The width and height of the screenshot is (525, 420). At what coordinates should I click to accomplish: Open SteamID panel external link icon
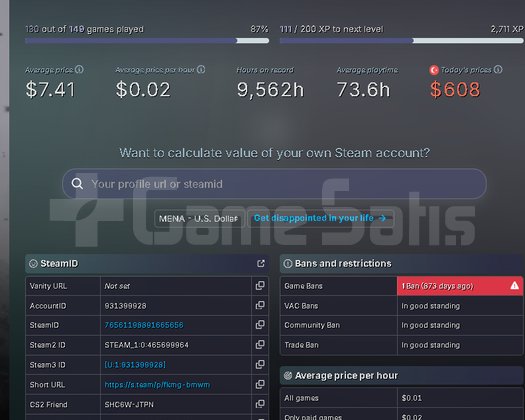pos(260,264)
